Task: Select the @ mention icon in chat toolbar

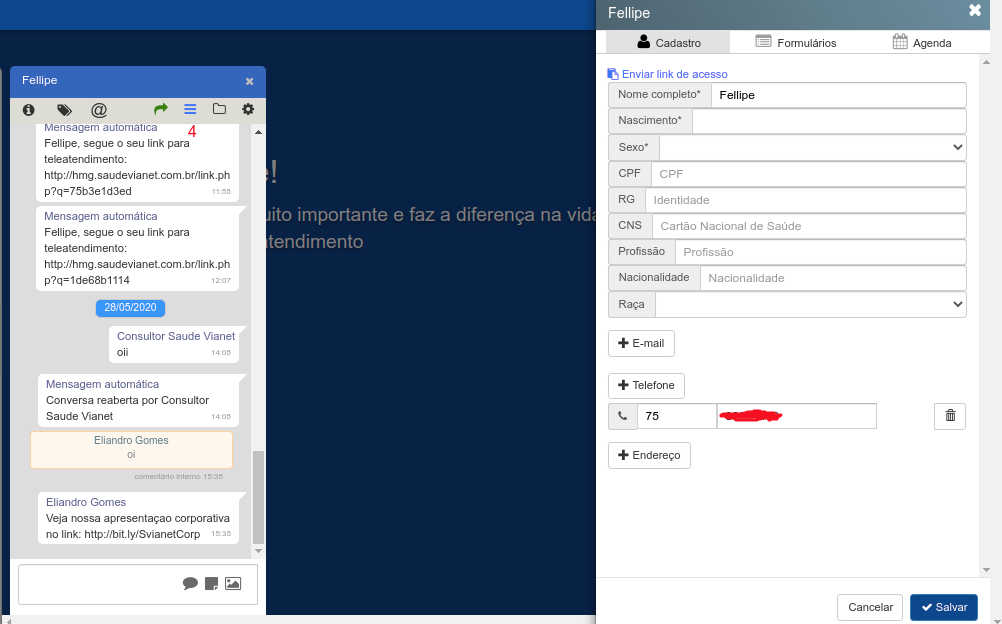Action: point(98,110)
